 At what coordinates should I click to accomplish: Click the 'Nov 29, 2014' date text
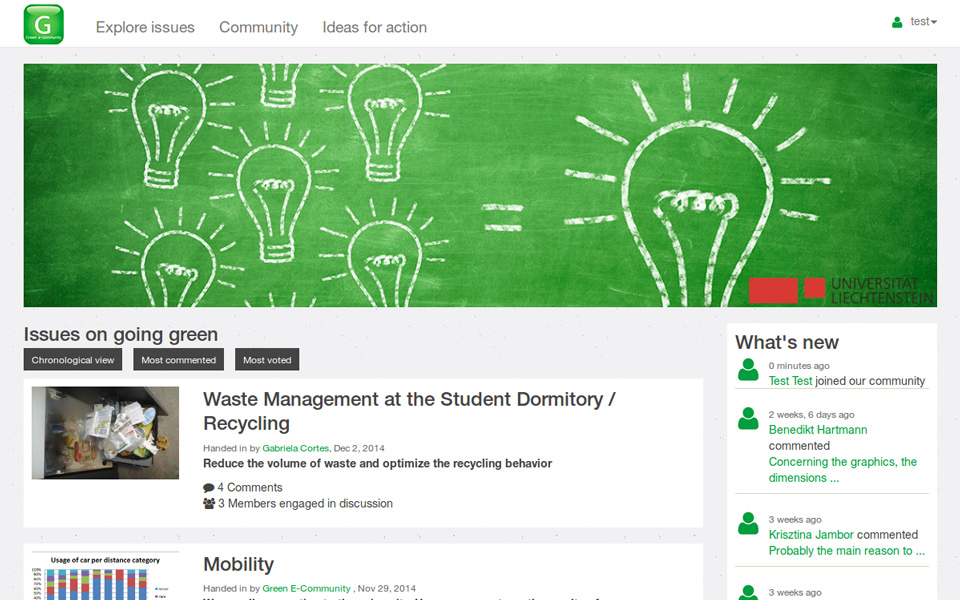tap(386, 588)
